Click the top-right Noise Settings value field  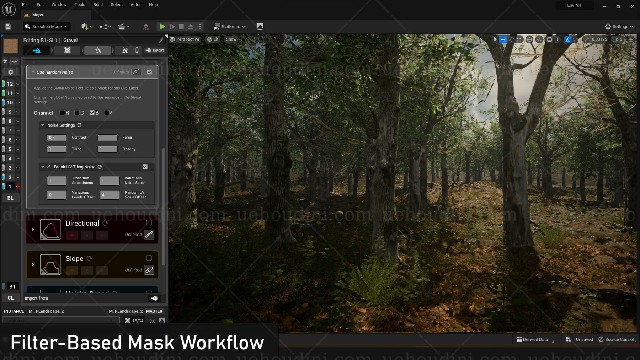pyautogui.click(x=107, y=138)
